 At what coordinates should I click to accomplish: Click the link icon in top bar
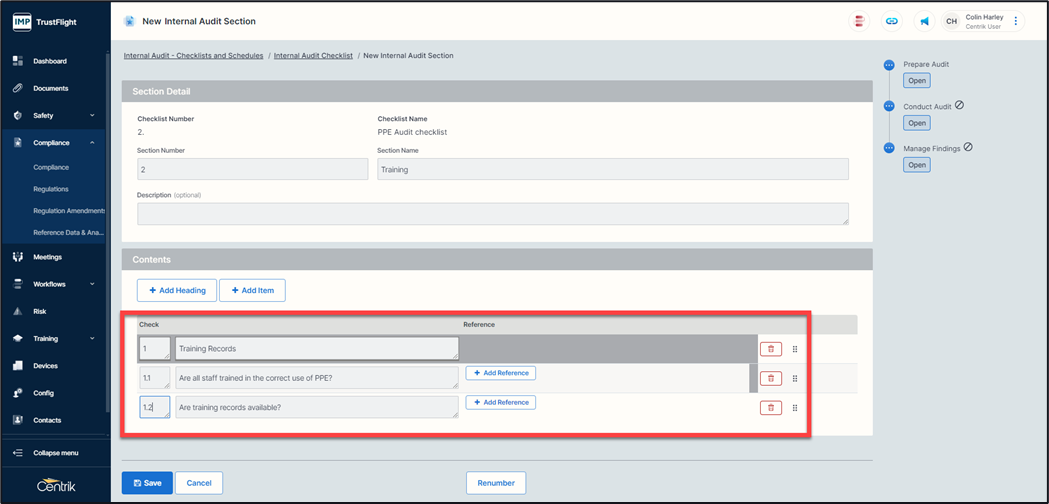(892, 21)
